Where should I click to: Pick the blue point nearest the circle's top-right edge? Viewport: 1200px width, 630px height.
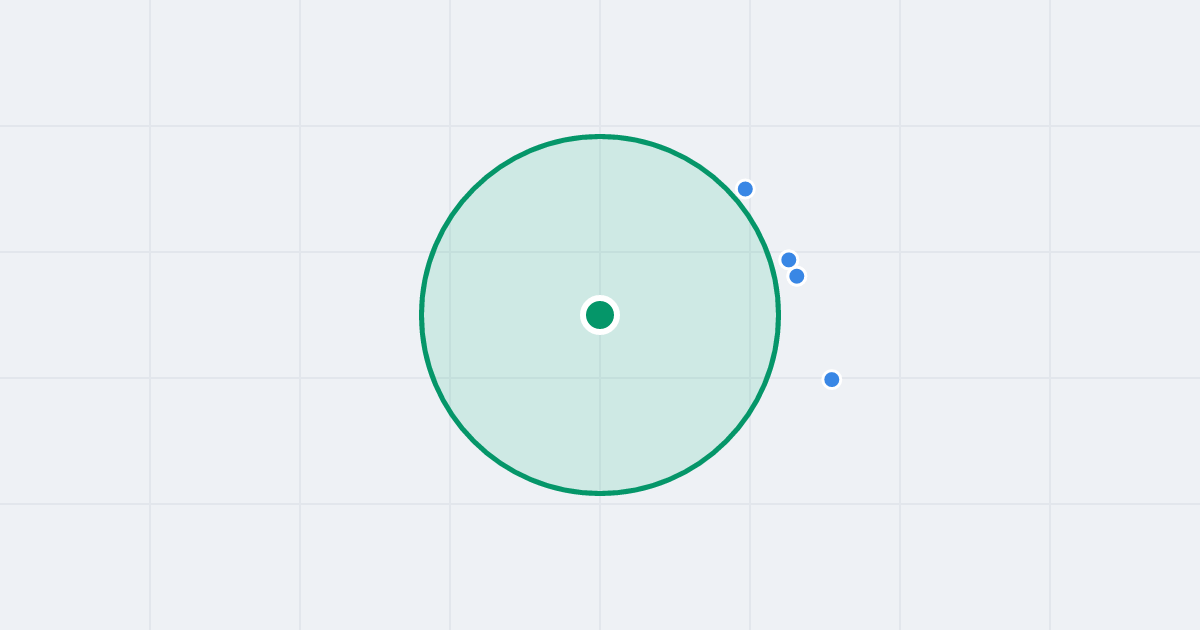[x=745, y=189]
